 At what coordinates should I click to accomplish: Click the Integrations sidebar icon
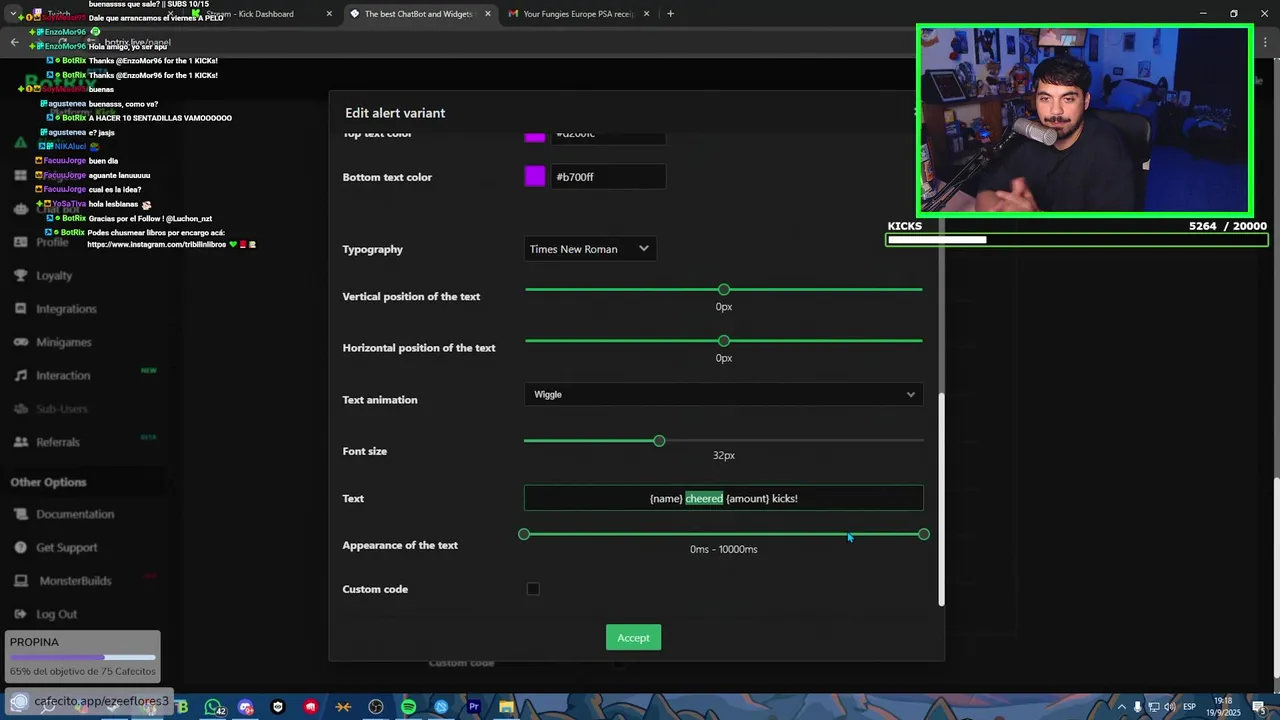20,309
